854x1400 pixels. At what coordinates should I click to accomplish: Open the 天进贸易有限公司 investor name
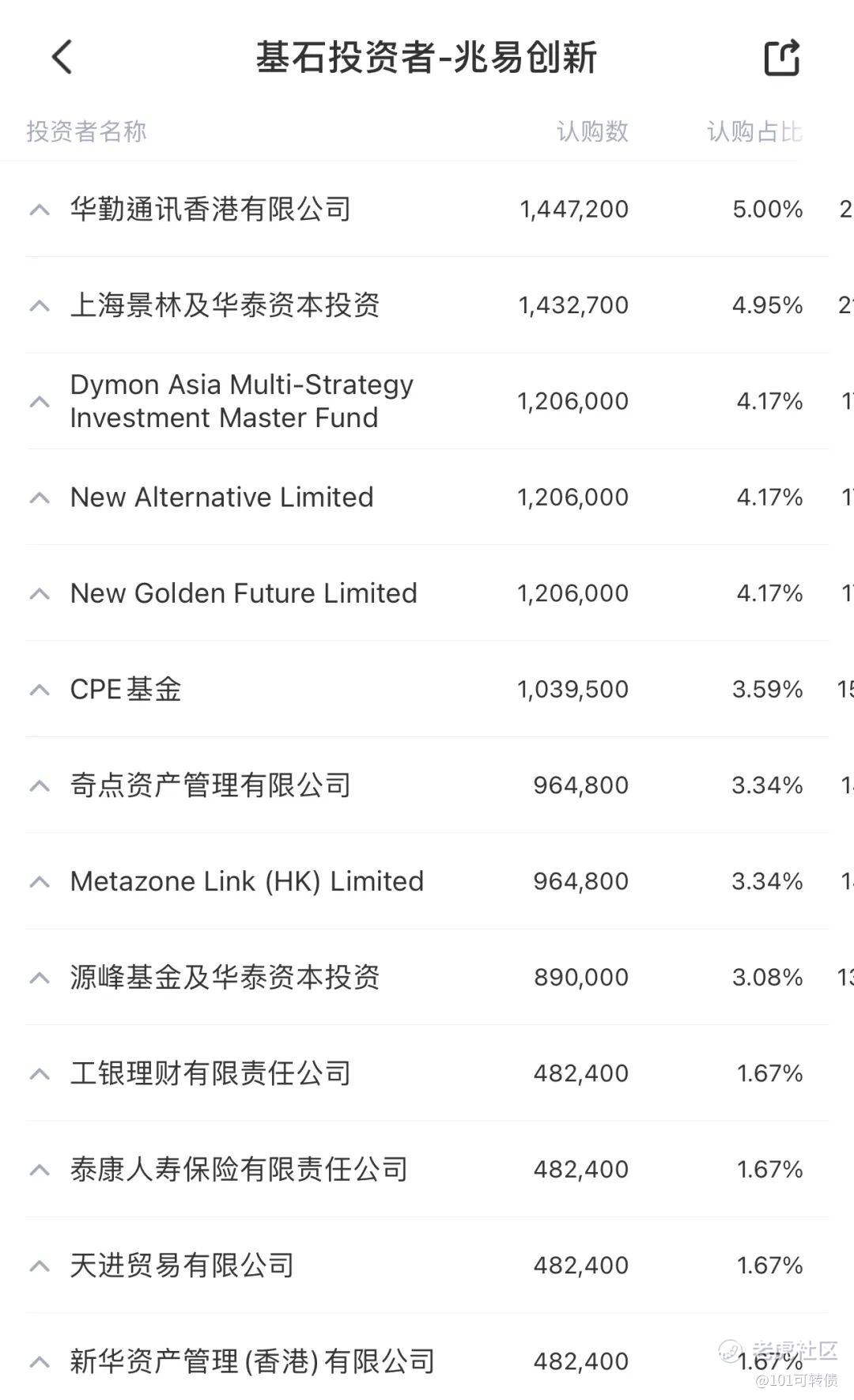(182, 1266)
